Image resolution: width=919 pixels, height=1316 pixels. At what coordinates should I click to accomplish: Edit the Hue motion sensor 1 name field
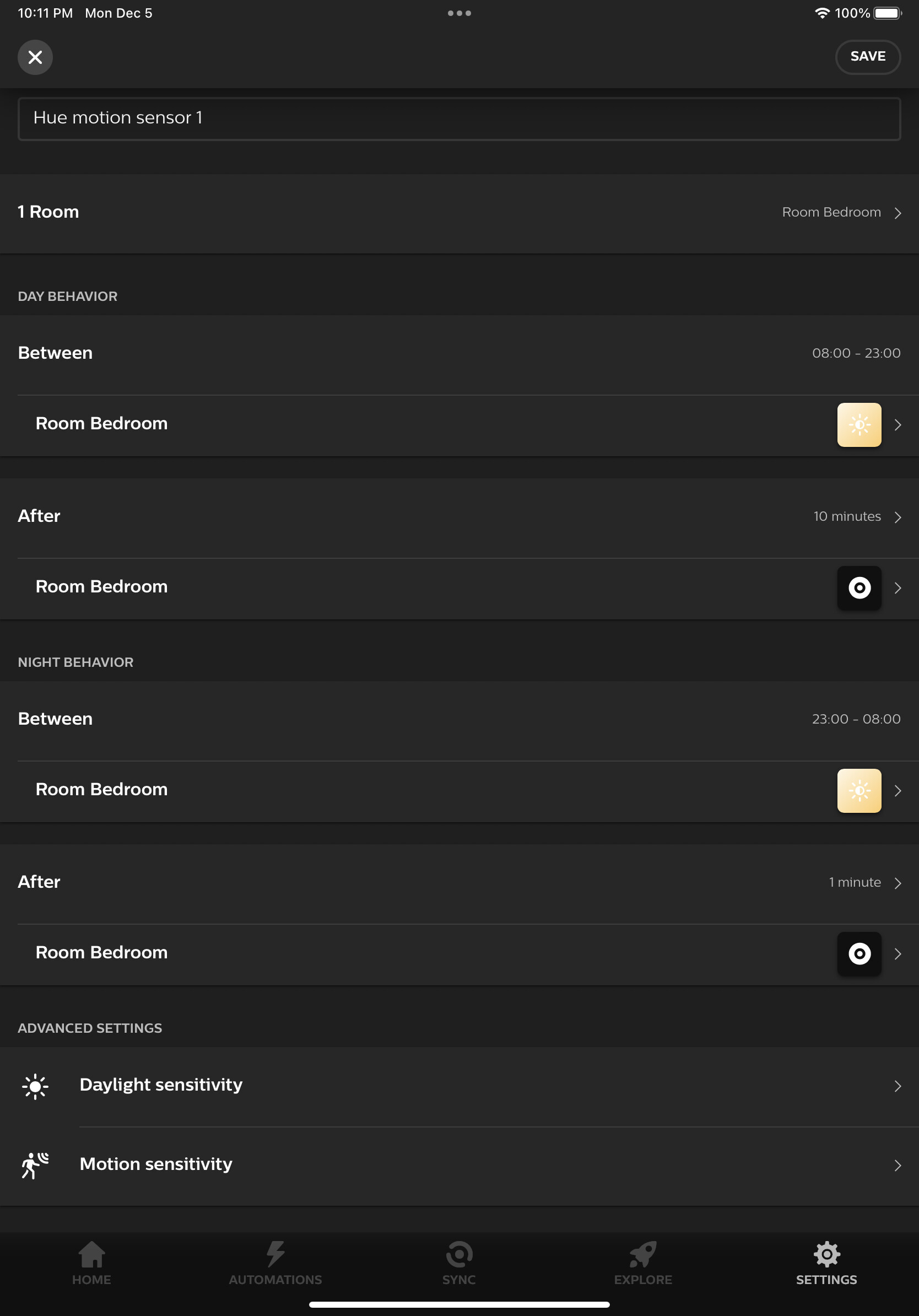[459, 118]
